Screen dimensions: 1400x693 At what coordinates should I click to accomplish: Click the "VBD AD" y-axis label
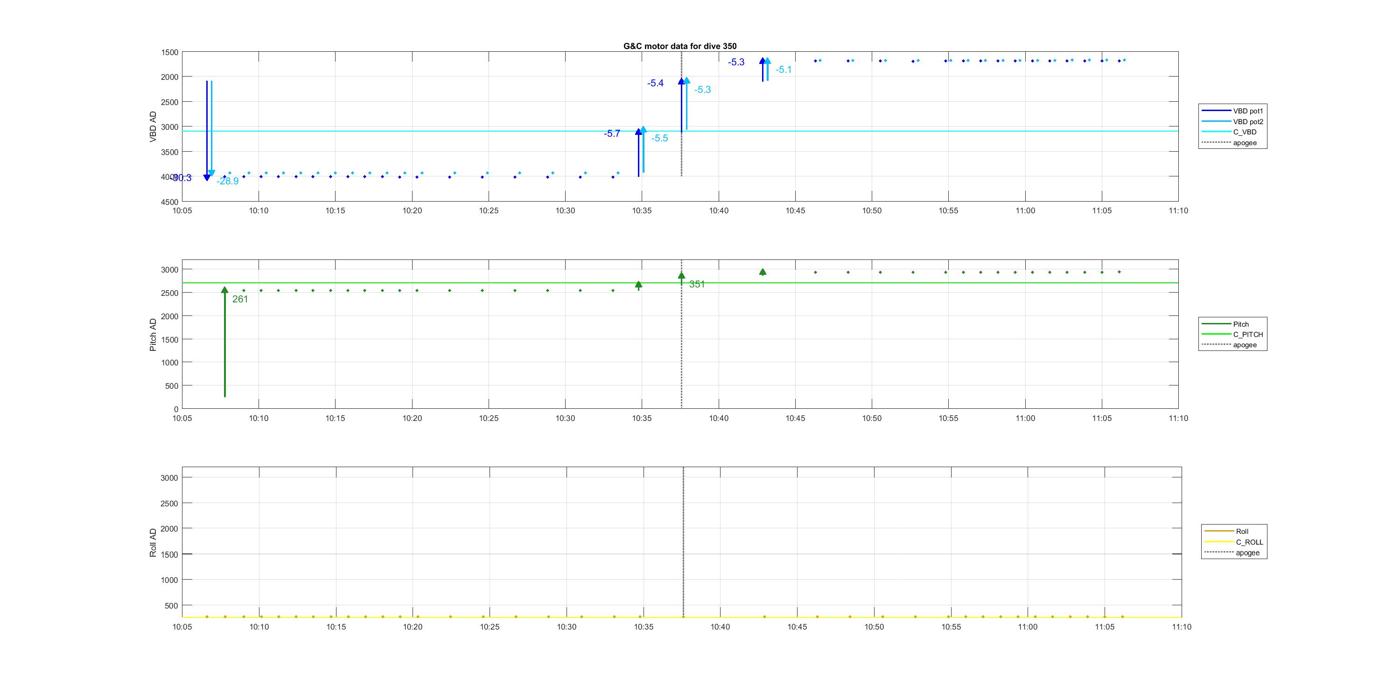pyautogui.click(x=153, y=126)
